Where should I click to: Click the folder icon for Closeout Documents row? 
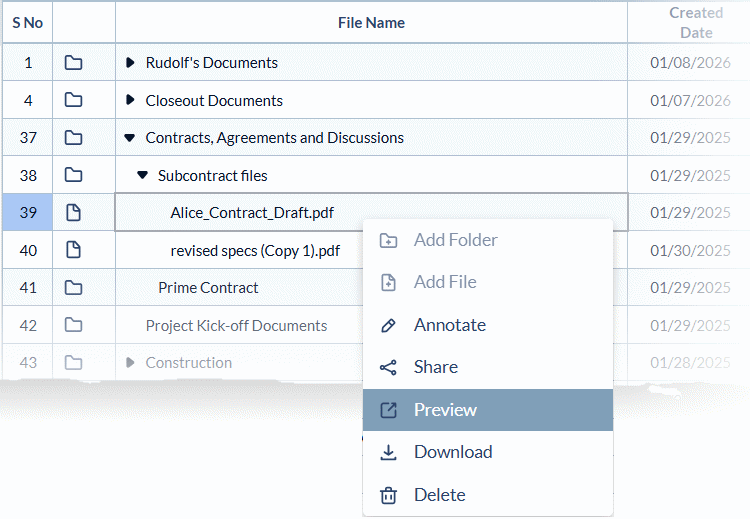click(x=73, y=100)
